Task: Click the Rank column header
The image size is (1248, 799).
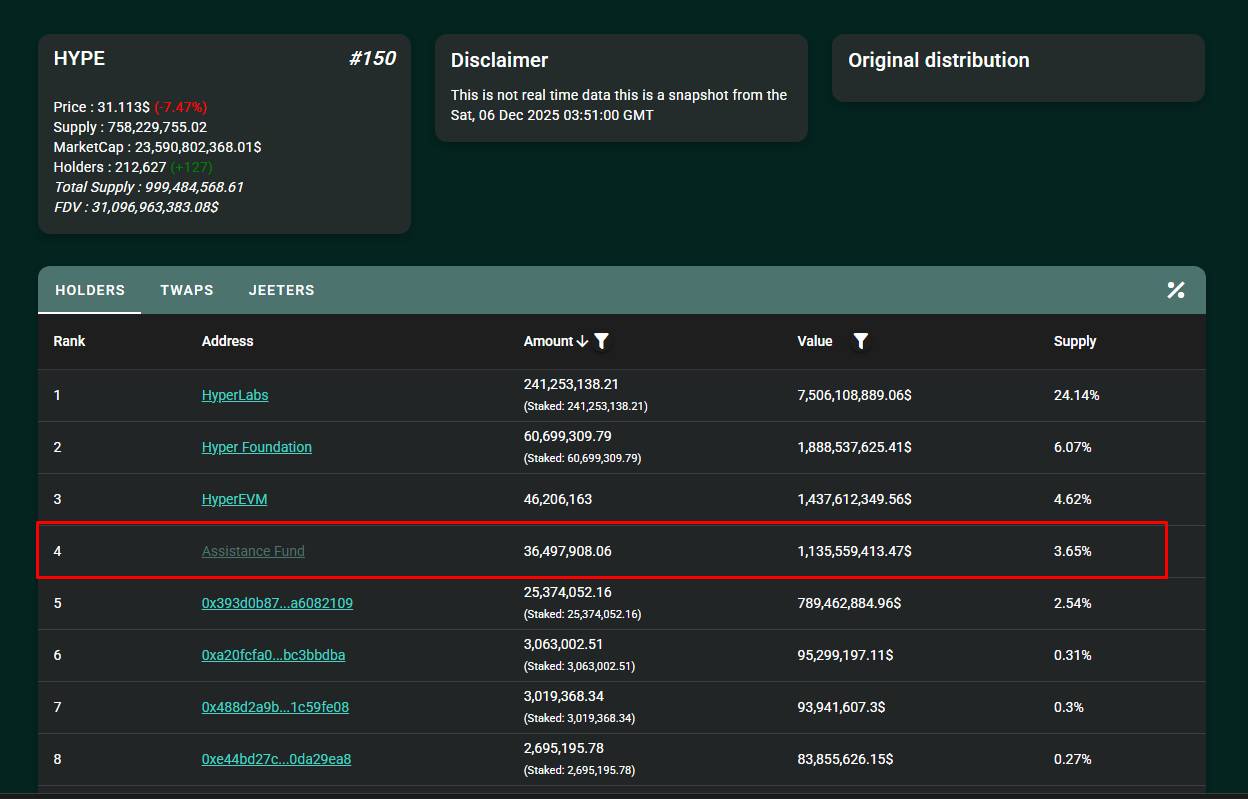Action: click(69, 341)
